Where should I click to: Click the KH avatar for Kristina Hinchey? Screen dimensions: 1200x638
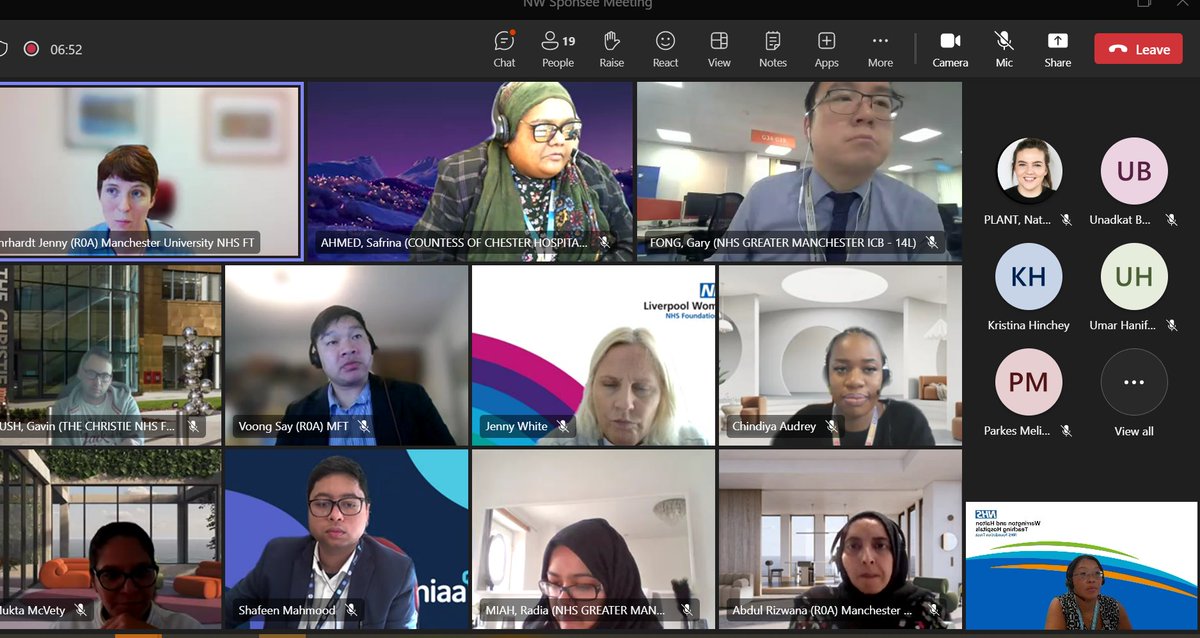click(x=1029, y=277)
